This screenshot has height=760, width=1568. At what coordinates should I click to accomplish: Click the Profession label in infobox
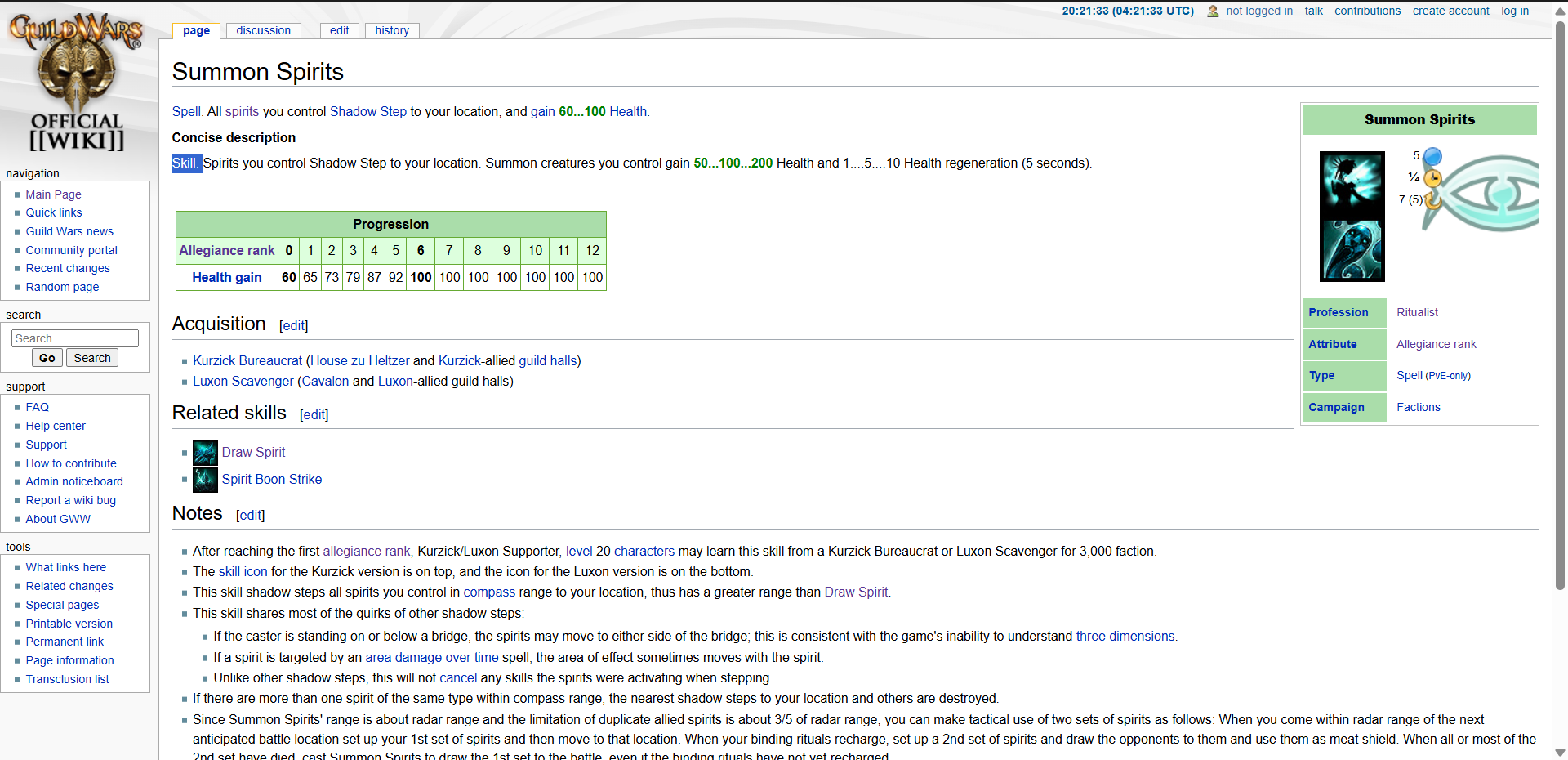[1338, 312]
